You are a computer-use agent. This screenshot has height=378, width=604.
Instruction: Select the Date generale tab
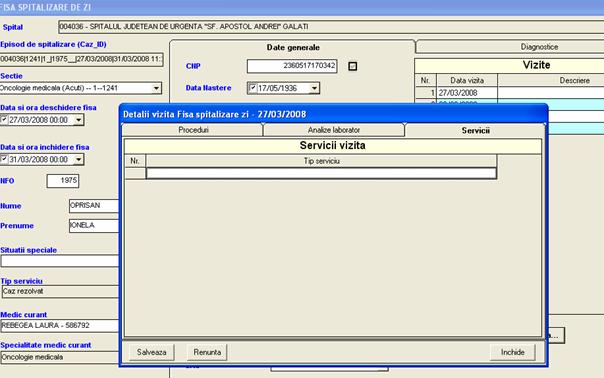pyautogui.click(x=293, y=48)
